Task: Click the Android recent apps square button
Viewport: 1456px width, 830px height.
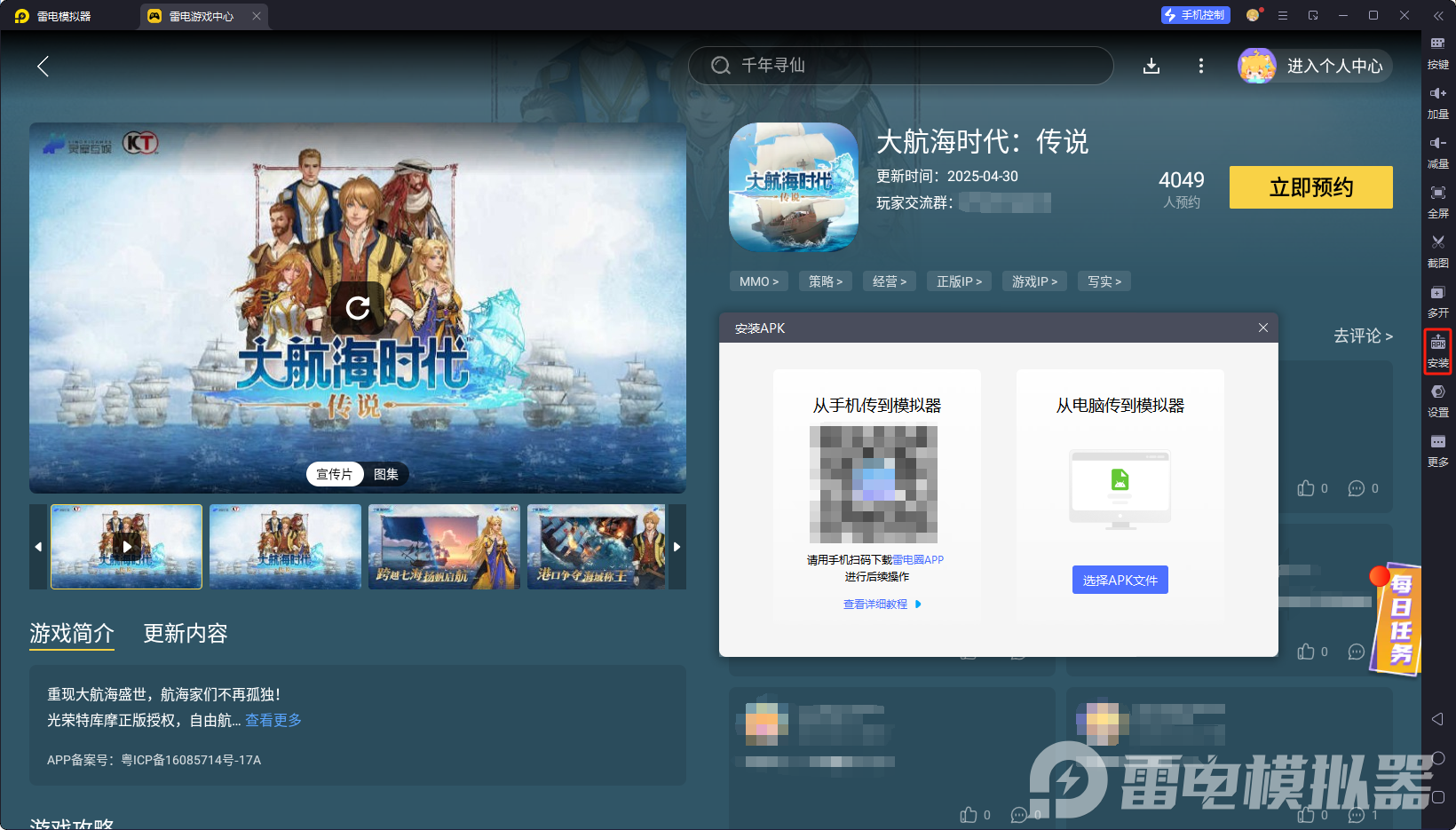Action: coord(1438,797)
